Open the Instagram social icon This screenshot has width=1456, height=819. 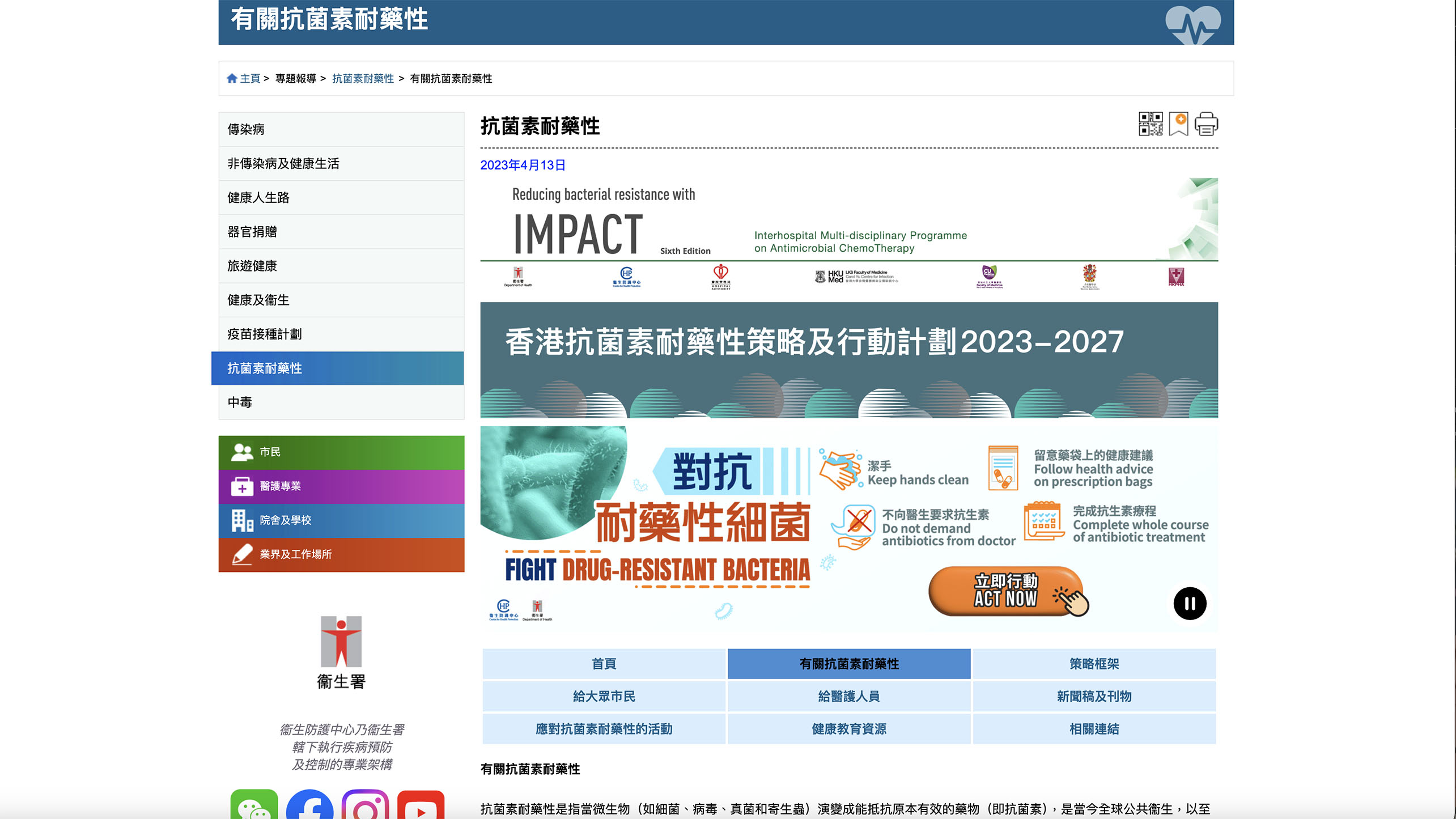365,805
